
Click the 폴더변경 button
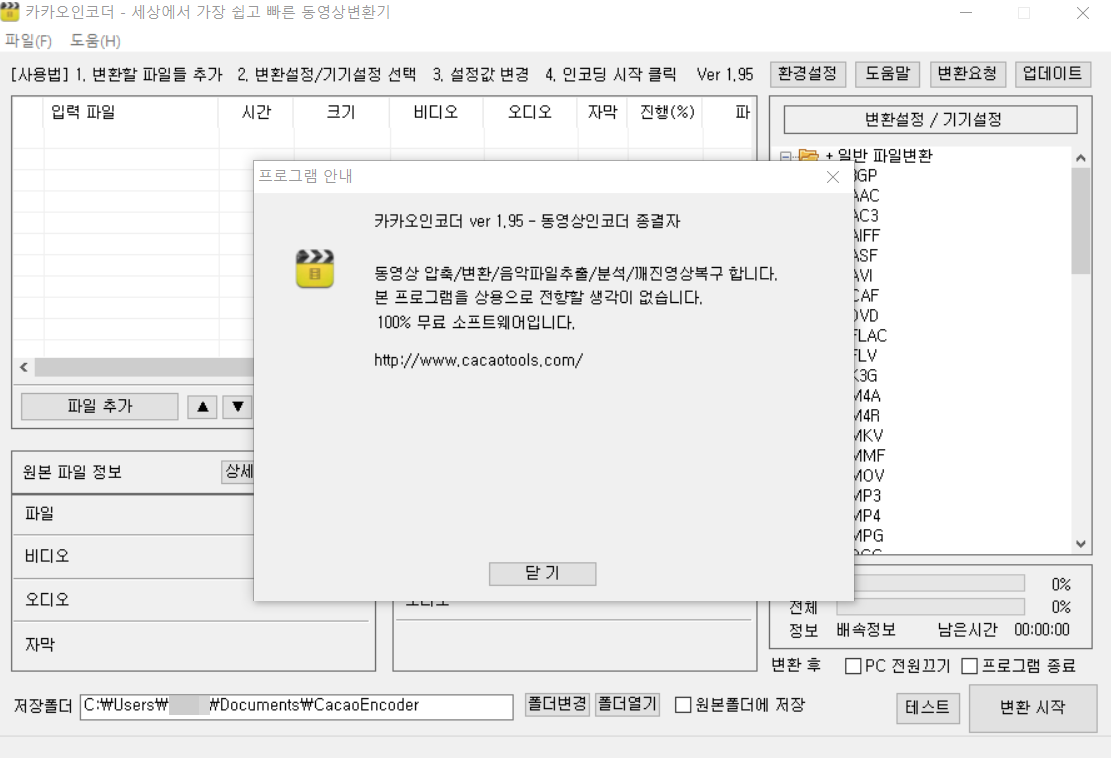pyautogui.click(x=557, y=704)
